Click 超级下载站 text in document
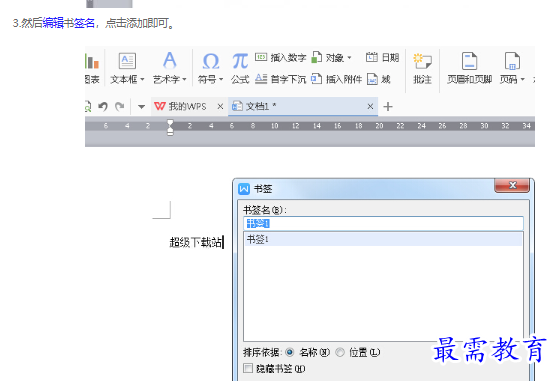This screenshot has height=381, width=555. tap(196, 243)
